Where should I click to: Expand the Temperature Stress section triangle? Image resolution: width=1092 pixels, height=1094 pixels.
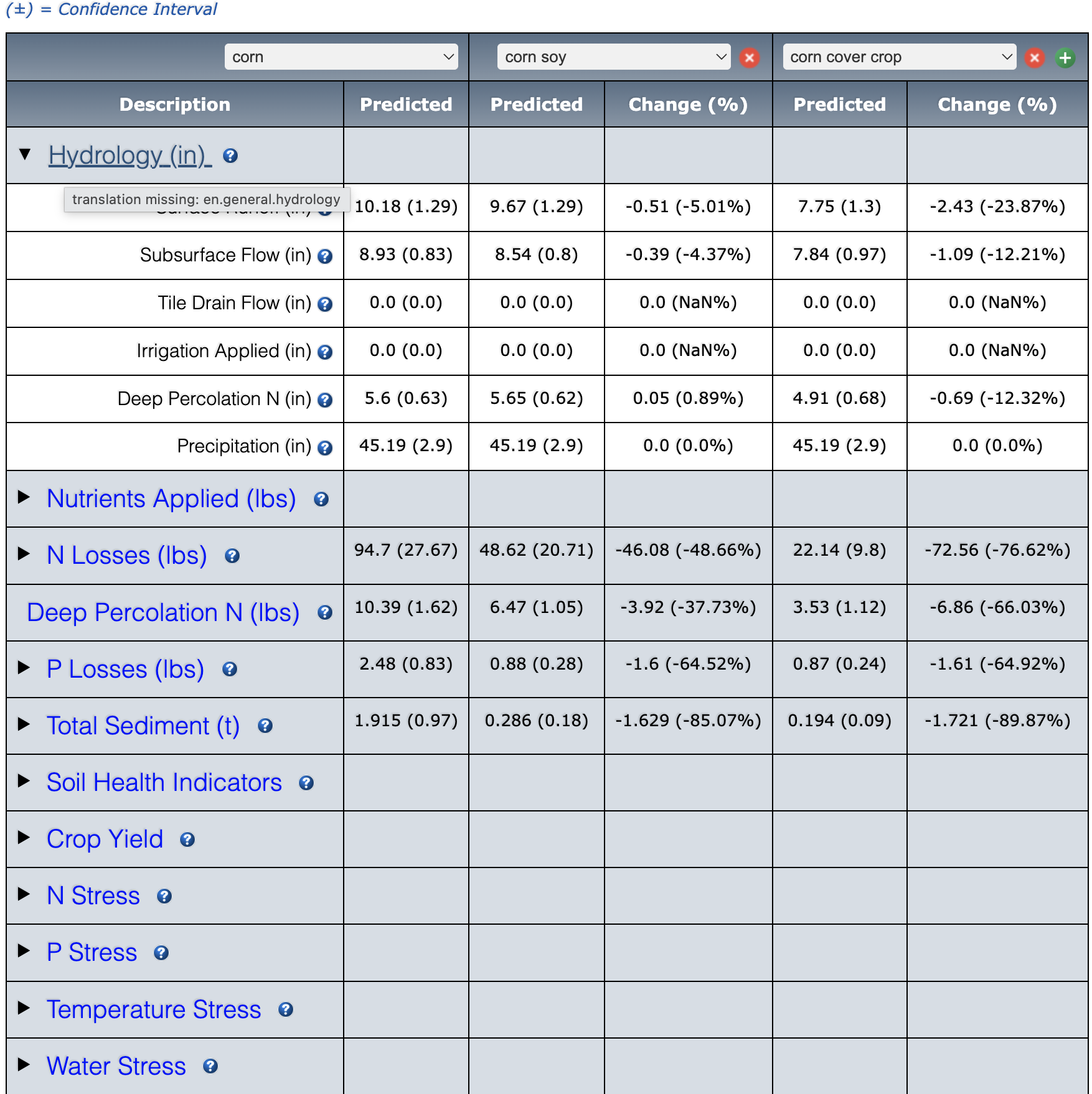(24, 1008)
